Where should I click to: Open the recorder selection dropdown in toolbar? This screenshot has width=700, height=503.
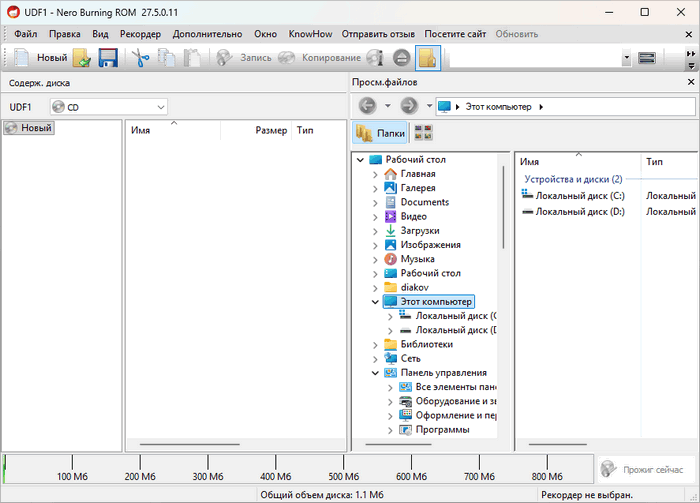[626, 58]
